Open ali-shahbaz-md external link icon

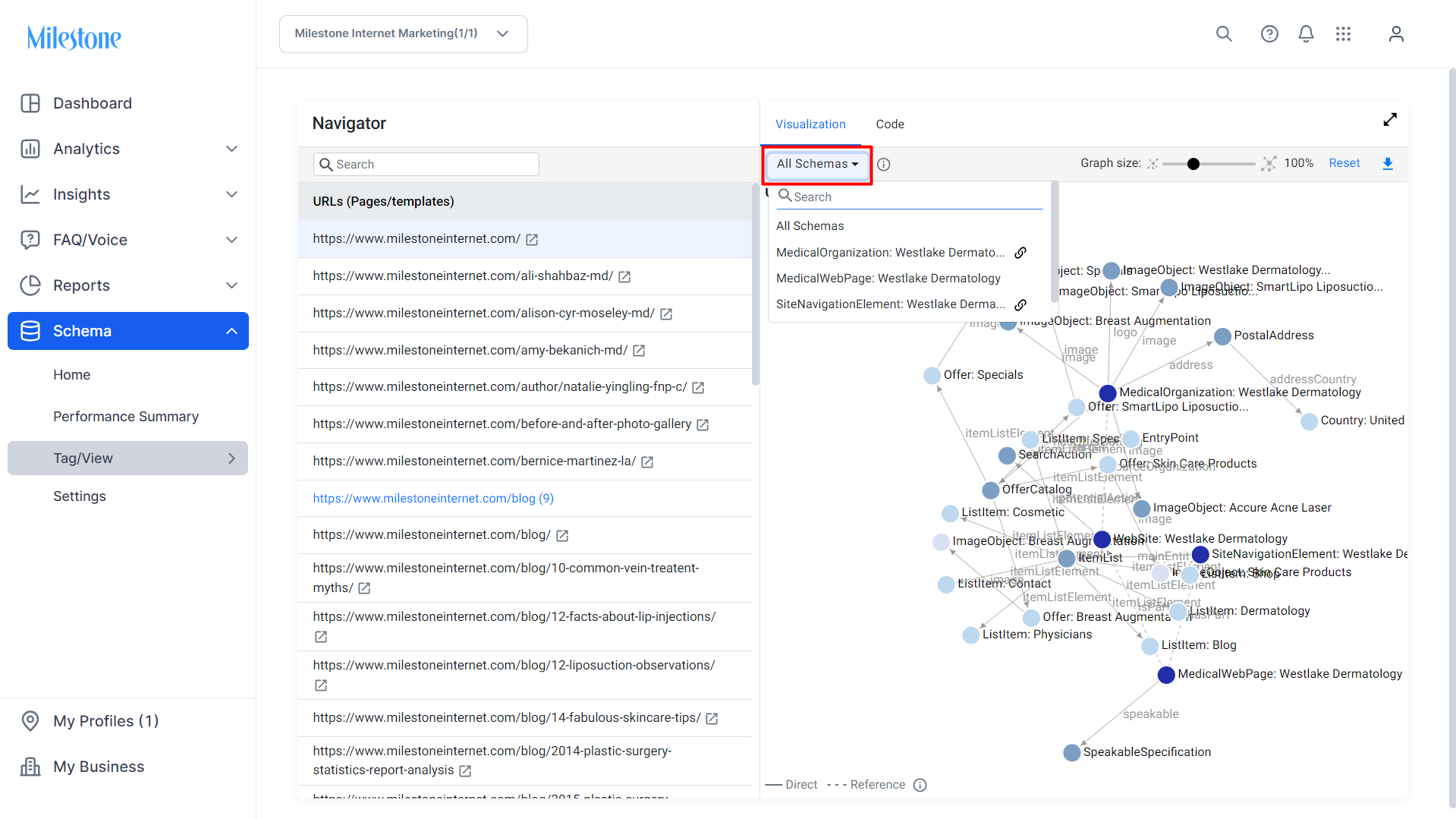click(624, 277)
